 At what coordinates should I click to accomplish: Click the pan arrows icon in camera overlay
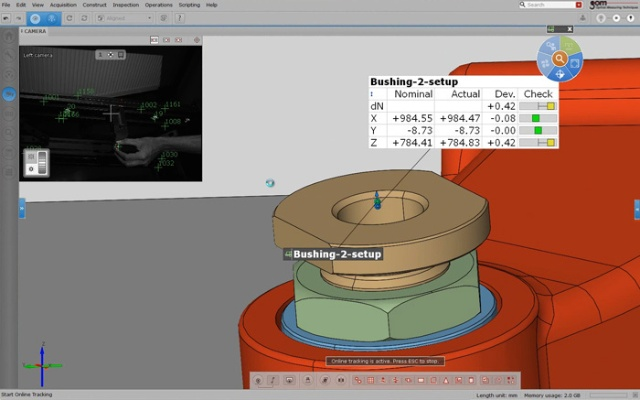click(x=110, y=54)
